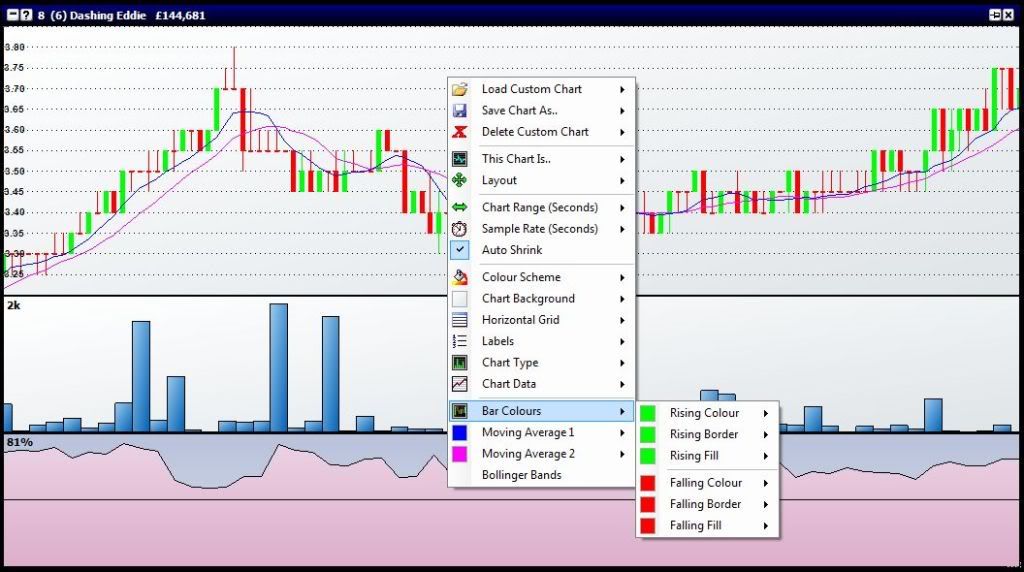Click the magenta Moving Average 2 colour swatch
This screenshot has width=1024, height=572.
460,454
